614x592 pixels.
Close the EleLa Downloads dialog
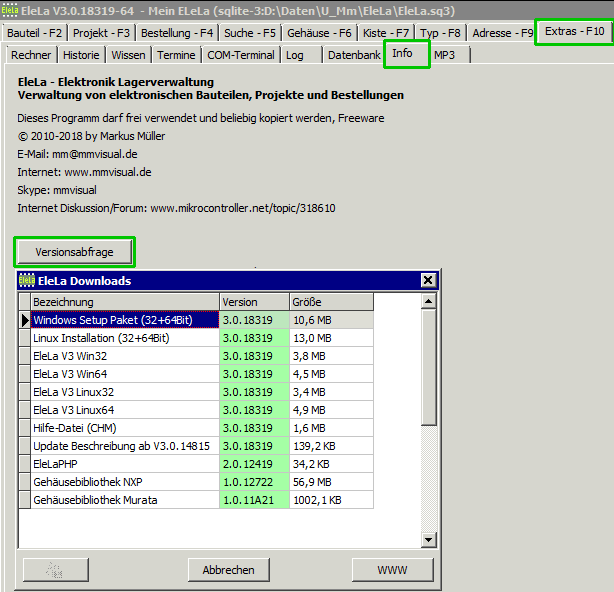(428, 280)
